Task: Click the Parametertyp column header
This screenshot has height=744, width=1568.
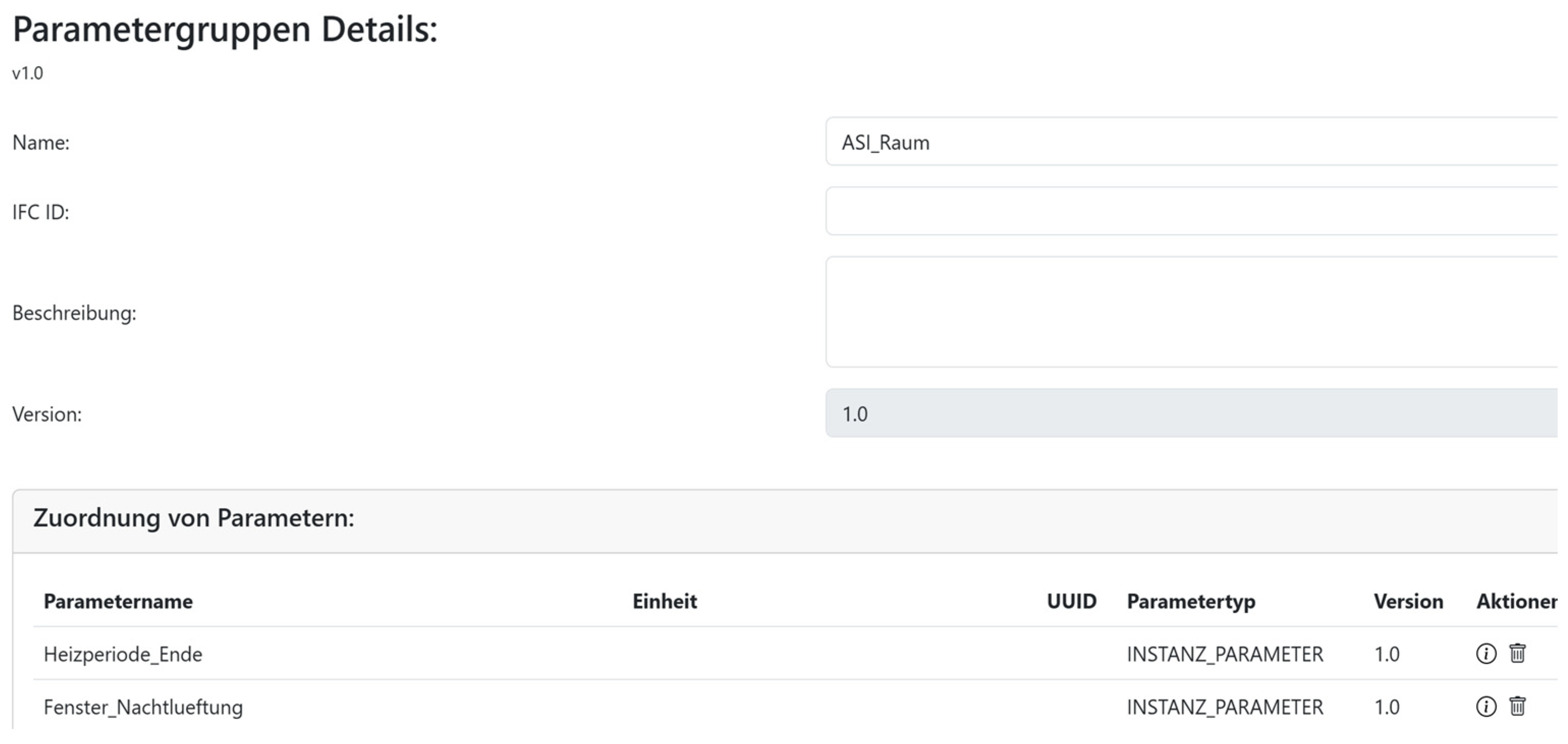Action: 1191,601
